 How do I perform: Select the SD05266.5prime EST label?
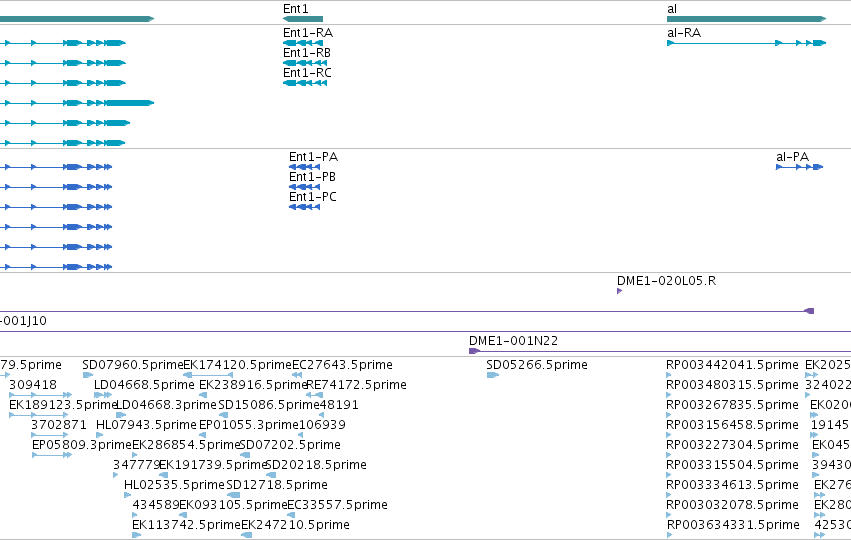tap(537, 365)
